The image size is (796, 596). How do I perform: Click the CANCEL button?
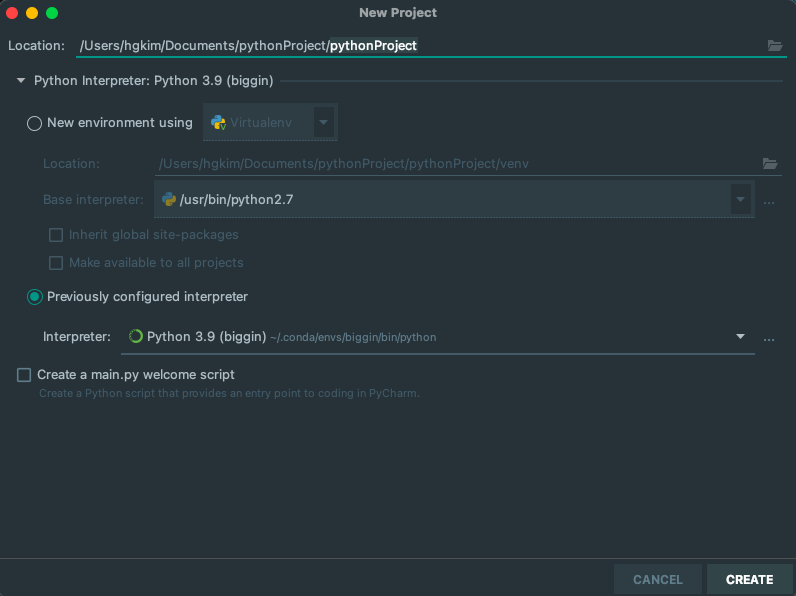(x=657, y=579)
